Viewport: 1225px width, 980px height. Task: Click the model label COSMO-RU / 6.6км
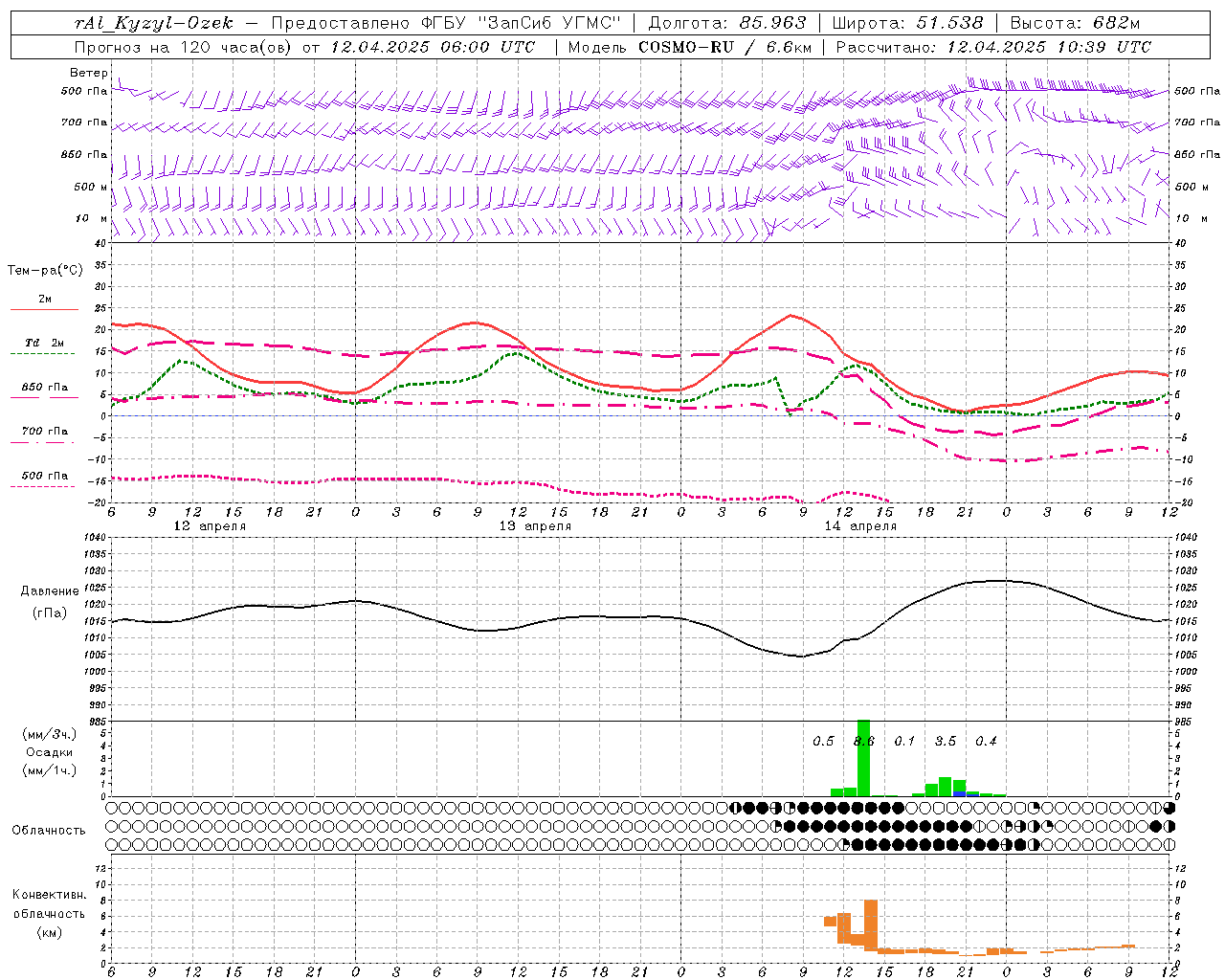tap(724, 47)
